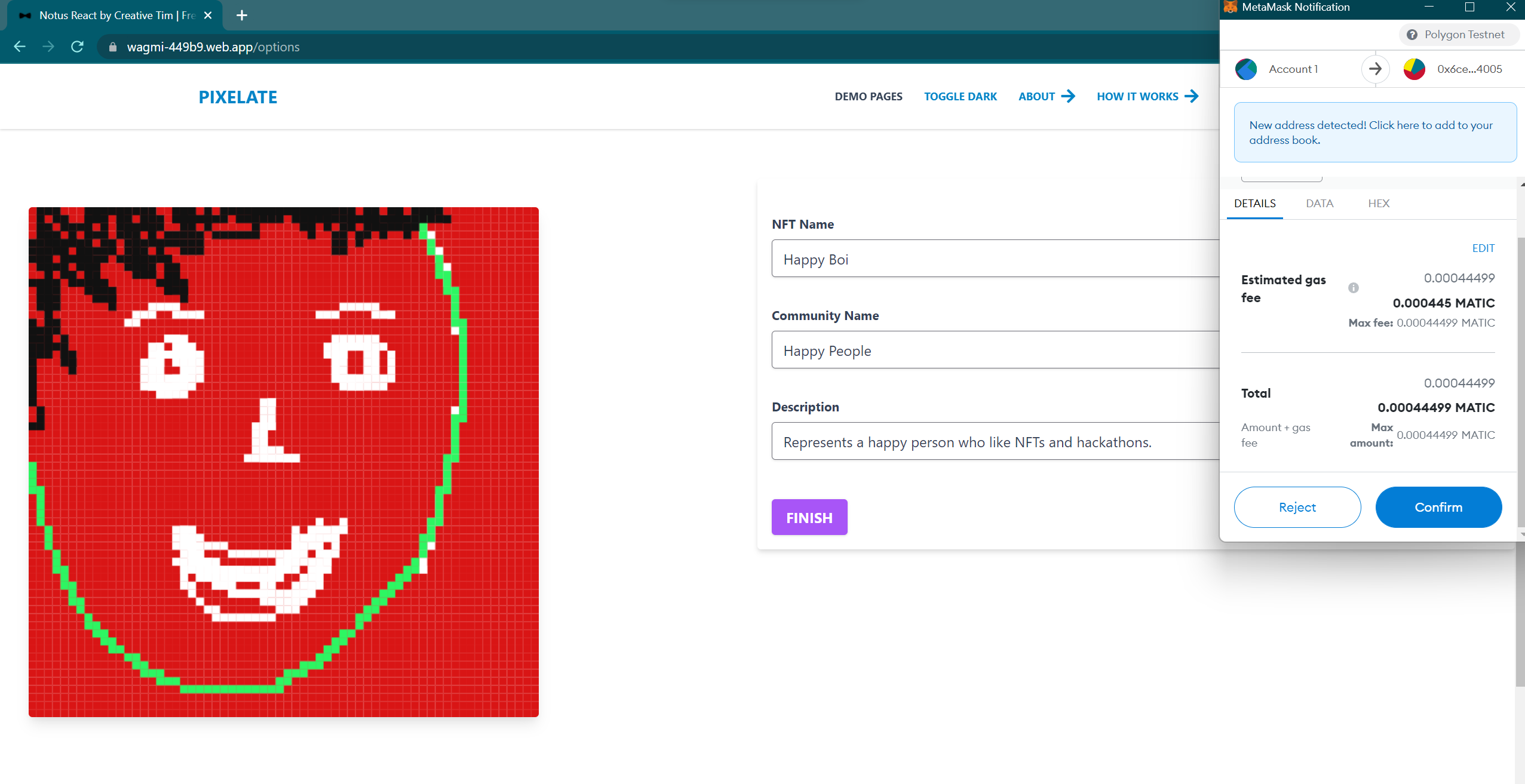Click the PIXELATE logo link

(238, 97)
